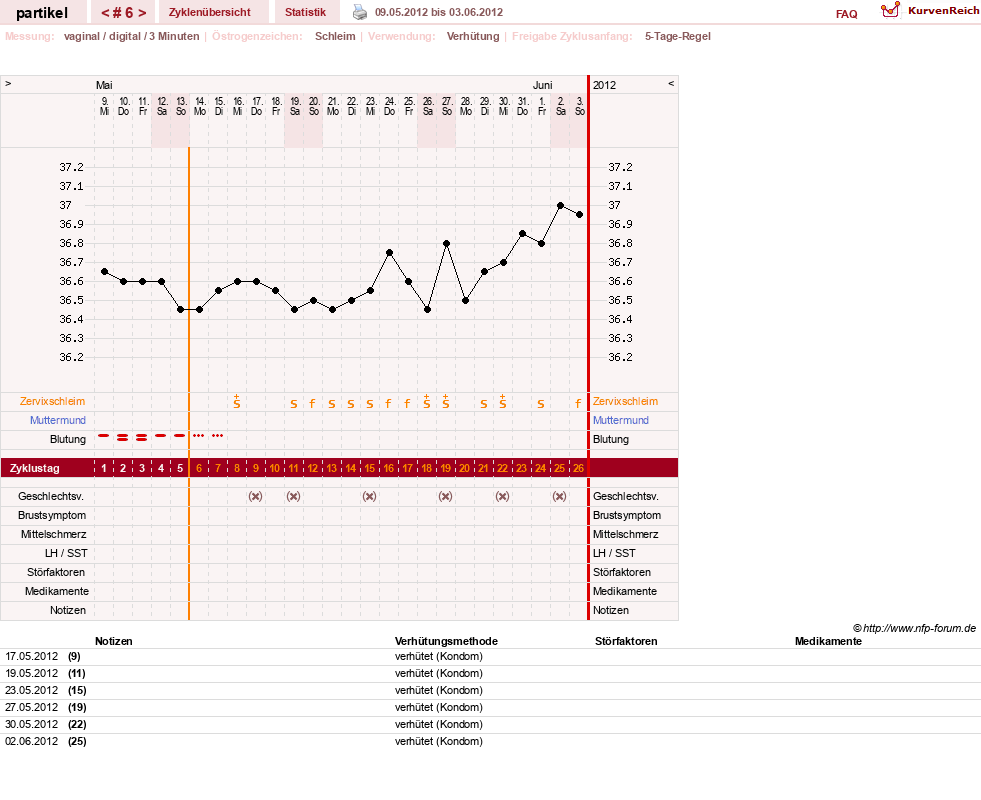Screen dimensions: 981x800
Task: Select cycle day 26 in Zyklustag row
Action: pyautogui.click(x=579, y=468)
